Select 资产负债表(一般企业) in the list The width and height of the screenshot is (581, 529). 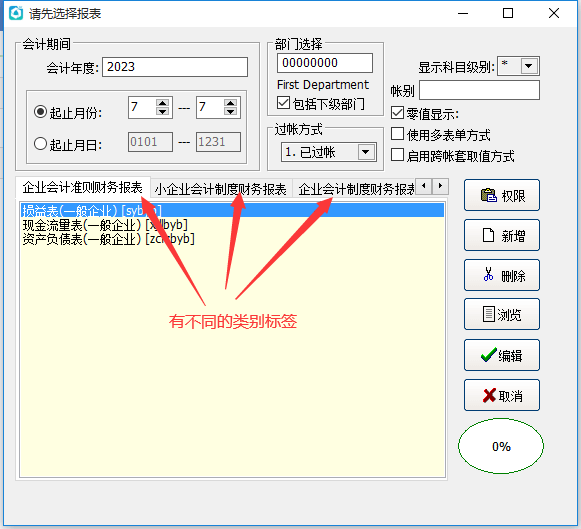(108, 239)
